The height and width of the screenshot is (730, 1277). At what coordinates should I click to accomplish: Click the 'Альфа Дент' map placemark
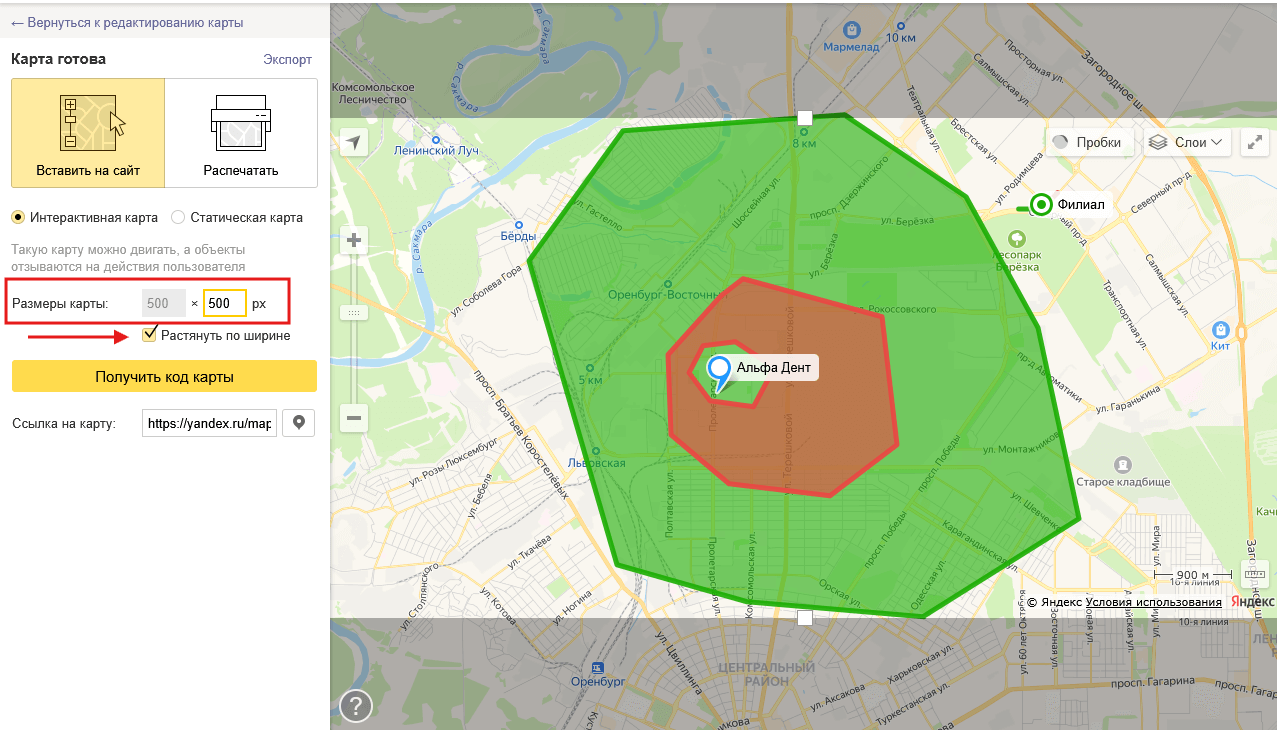click(x=719, y=372)
